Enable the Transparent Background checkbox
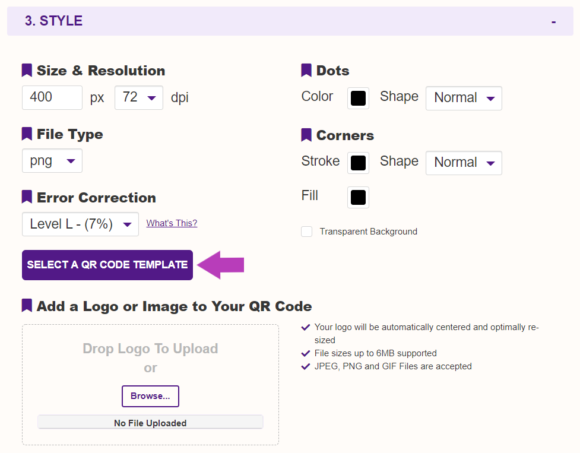This screenshot has width=580, height=453. [307, 231]
